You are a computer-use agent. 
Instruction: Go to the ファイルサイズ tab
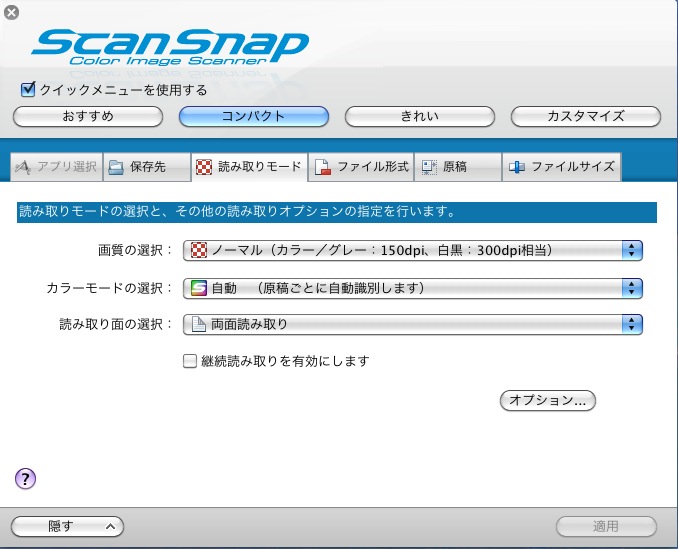point(562,167)
